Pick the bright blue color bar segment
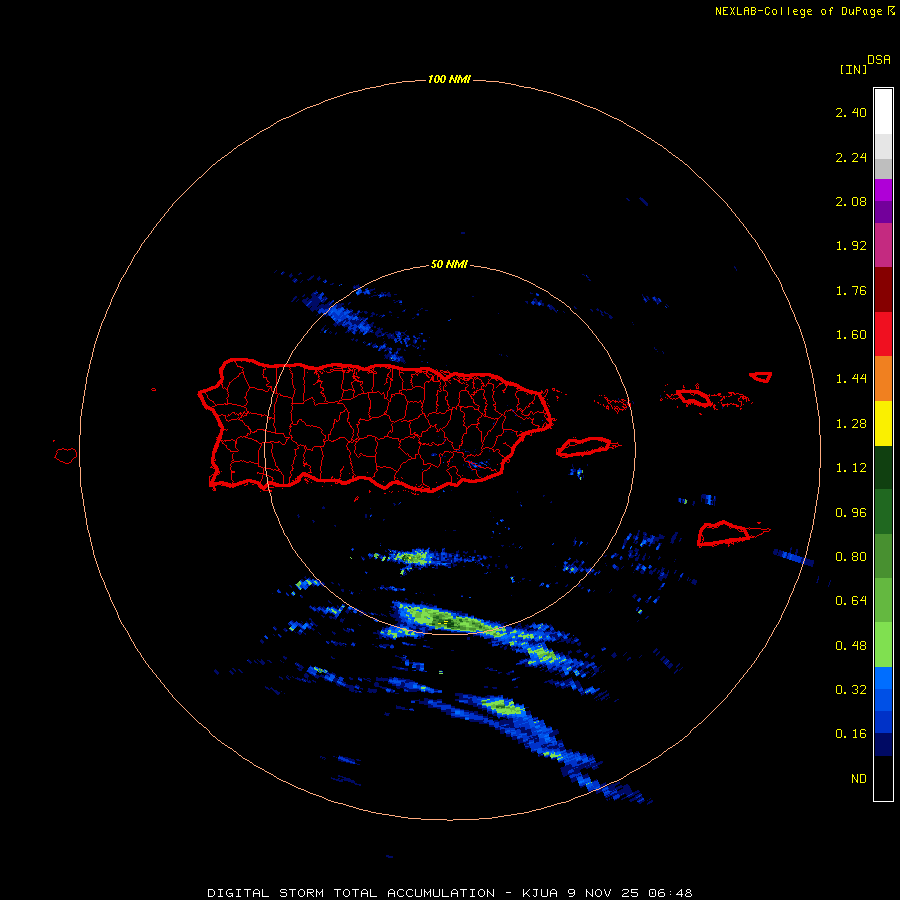Image resolution: width=900 pixels, height=900 pixels. click(x=883, y=678)
